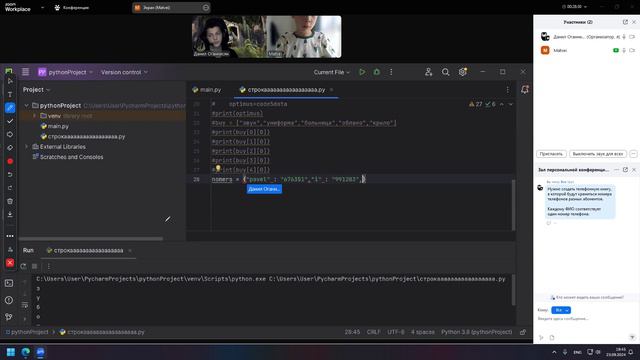
Task: Open the Конференции tab in Zoom
Action: [x=72, y=7]
